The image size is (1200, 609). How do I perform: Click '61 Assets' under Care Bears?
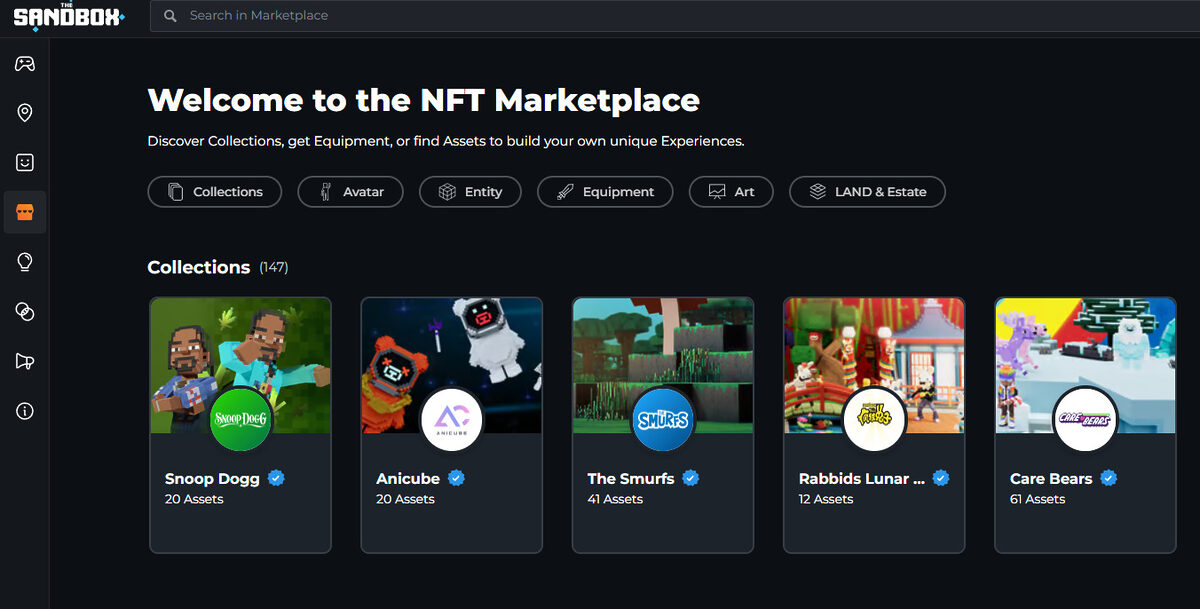[1038, 499]
